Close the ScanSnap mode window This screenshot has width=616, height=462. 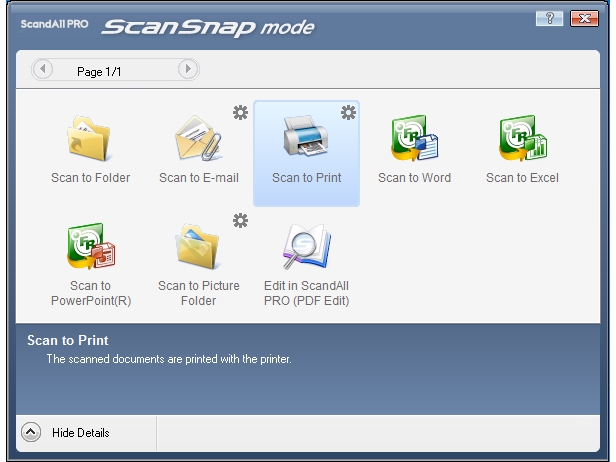tap(584, 18)
